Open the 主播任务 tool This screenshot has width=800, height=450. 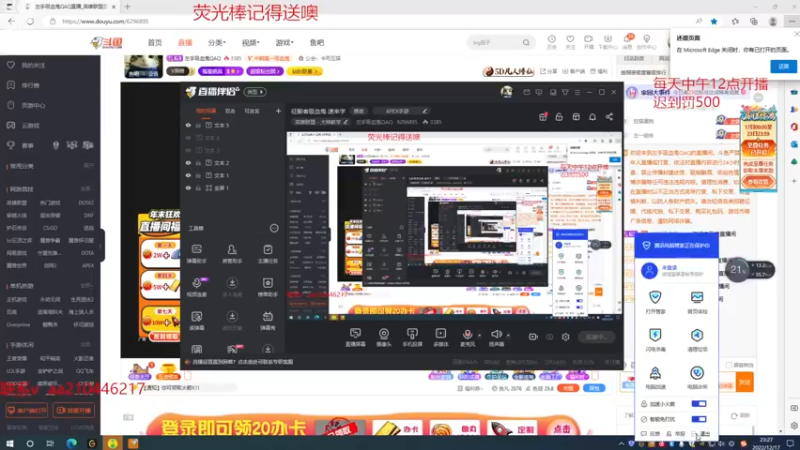point(267,254)
